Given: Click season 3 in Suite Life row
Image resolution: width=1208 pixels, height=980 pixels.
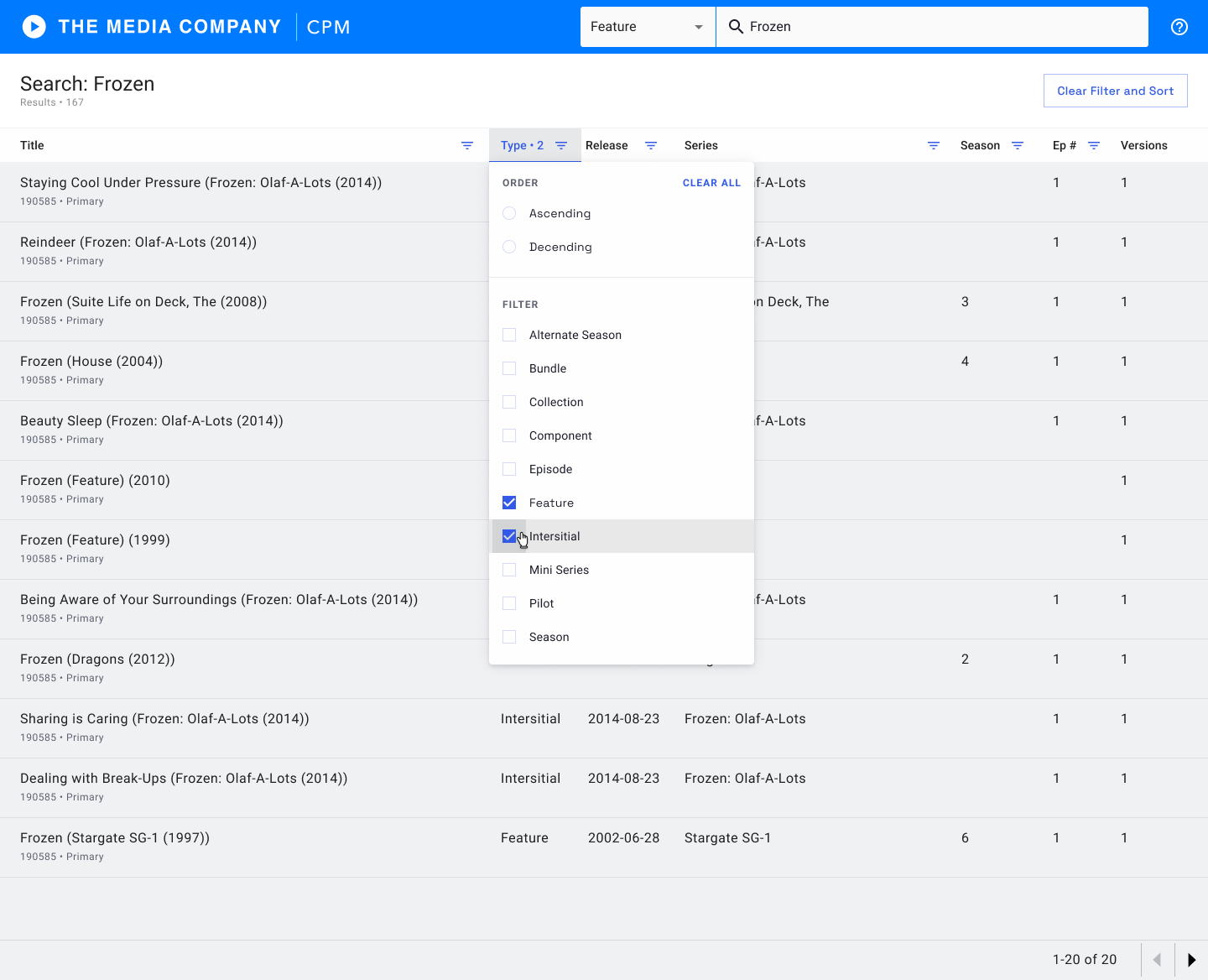Looking at the screenshot, I should [x=965, y=302].
